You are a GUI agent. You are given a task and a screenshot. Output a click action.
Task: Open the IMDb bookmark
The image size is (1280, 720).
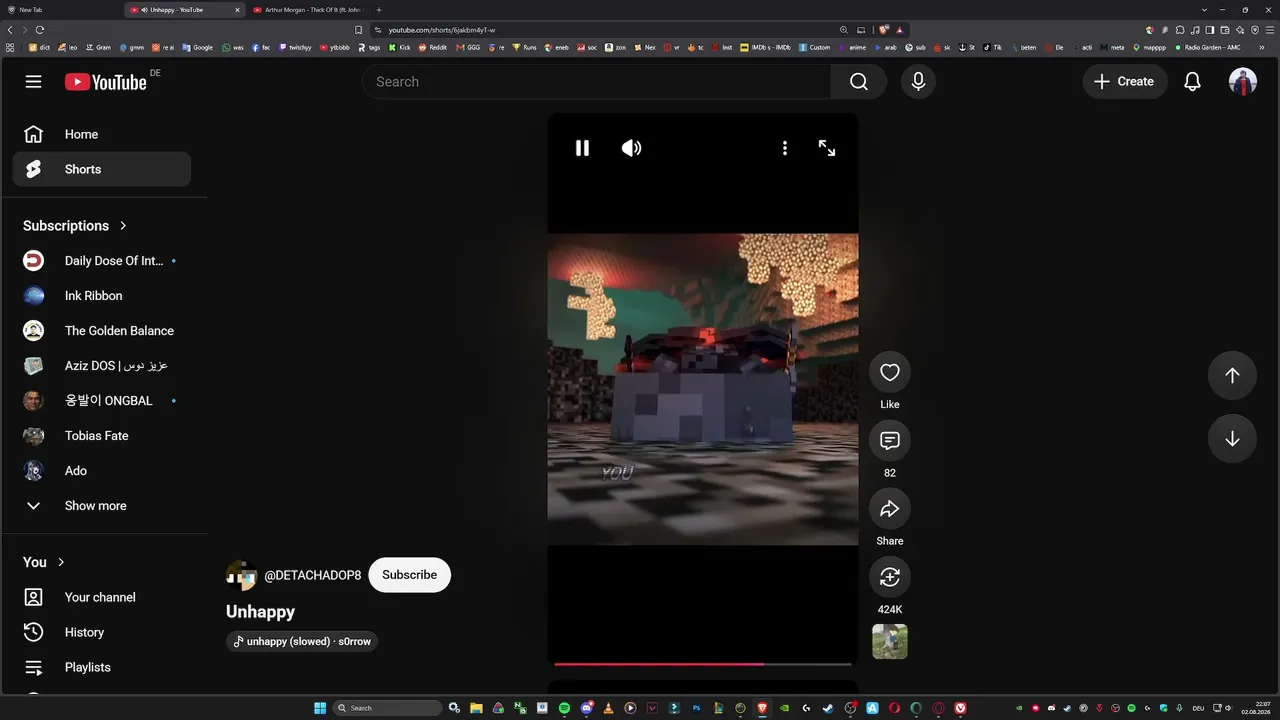pos(765,47)
